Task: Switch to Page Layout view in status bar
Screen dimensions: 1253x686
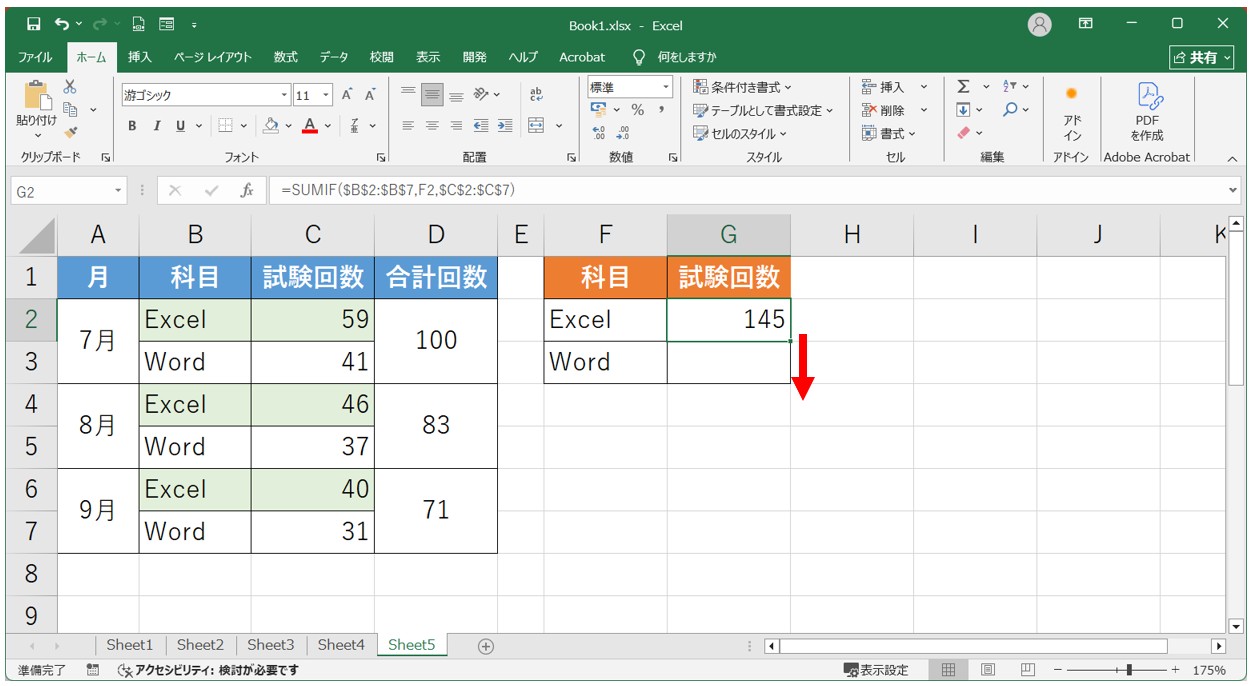Action: (x=988, y=670)
